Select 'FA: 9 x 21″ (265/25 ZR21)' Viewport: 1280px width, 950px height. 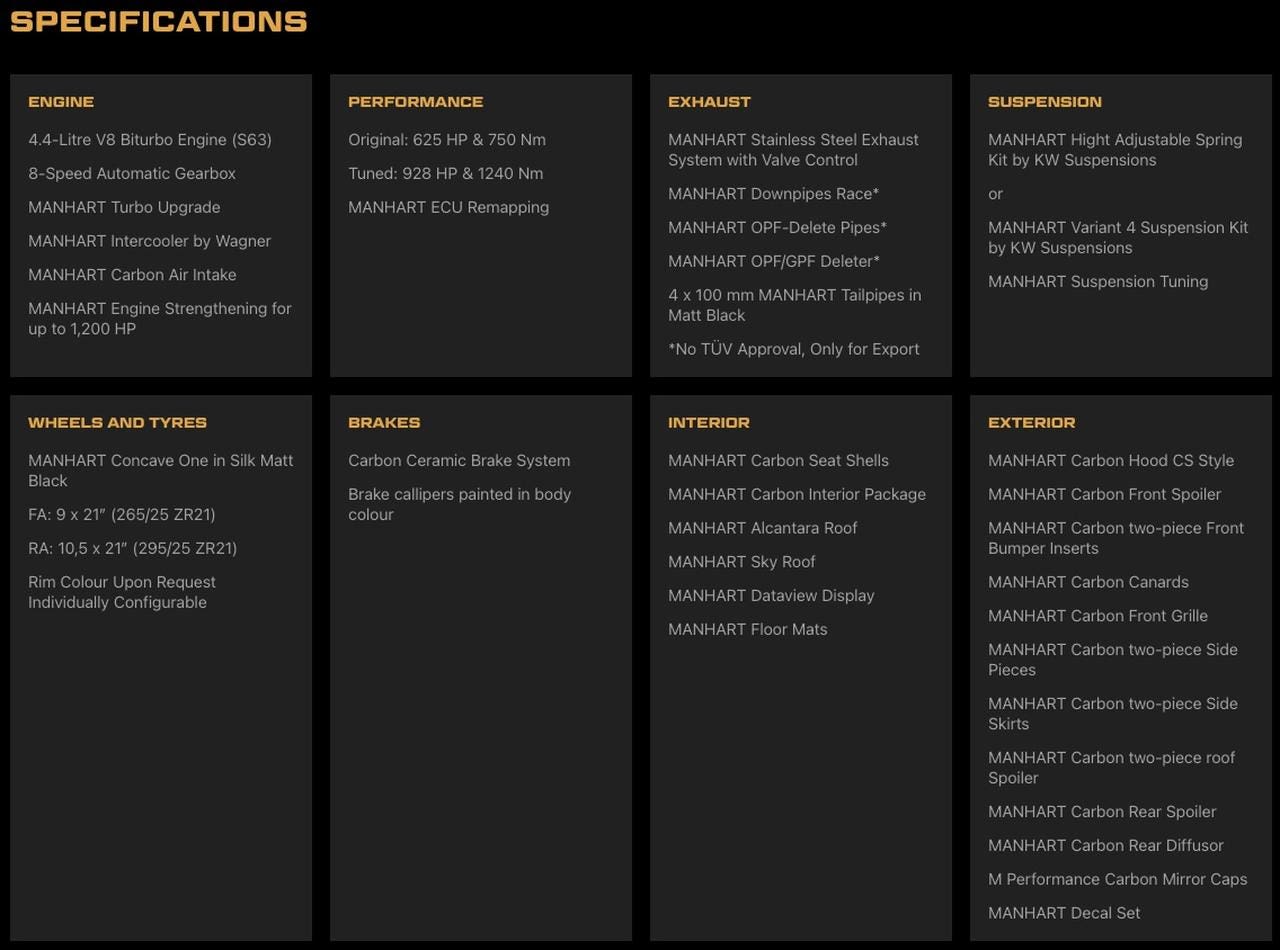[x=122, y=515]
